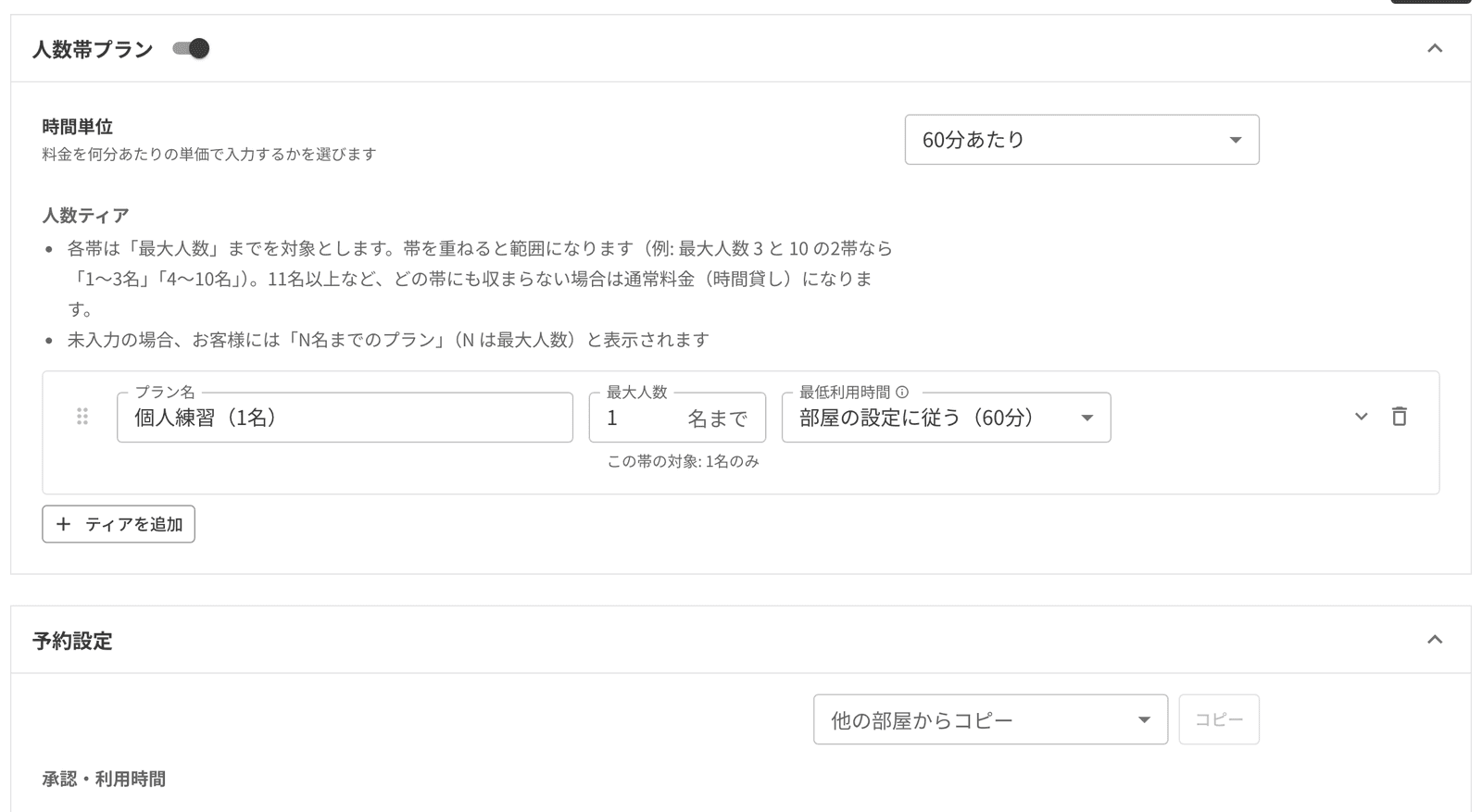Screen dimensions: 1482x812
Task: Expand the 個人練習 tier details
Action: 1361,417
